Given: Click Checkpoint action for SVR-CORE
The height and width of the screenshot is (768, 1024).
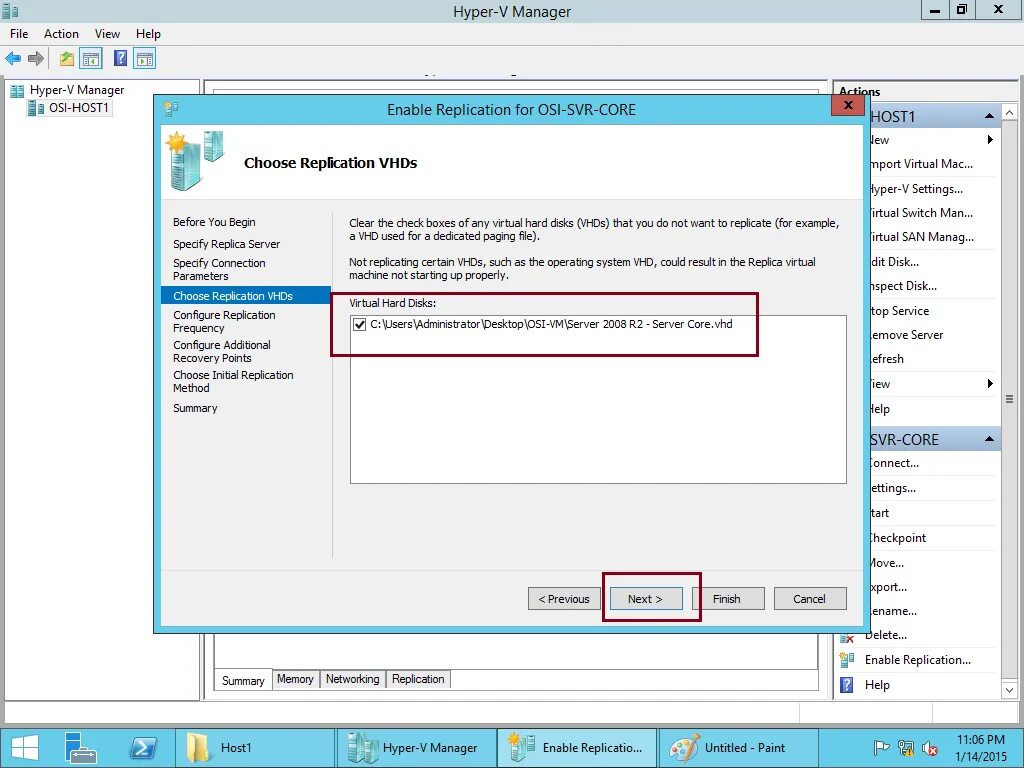Looking at the screenshot, I should (x=897, y=538).
